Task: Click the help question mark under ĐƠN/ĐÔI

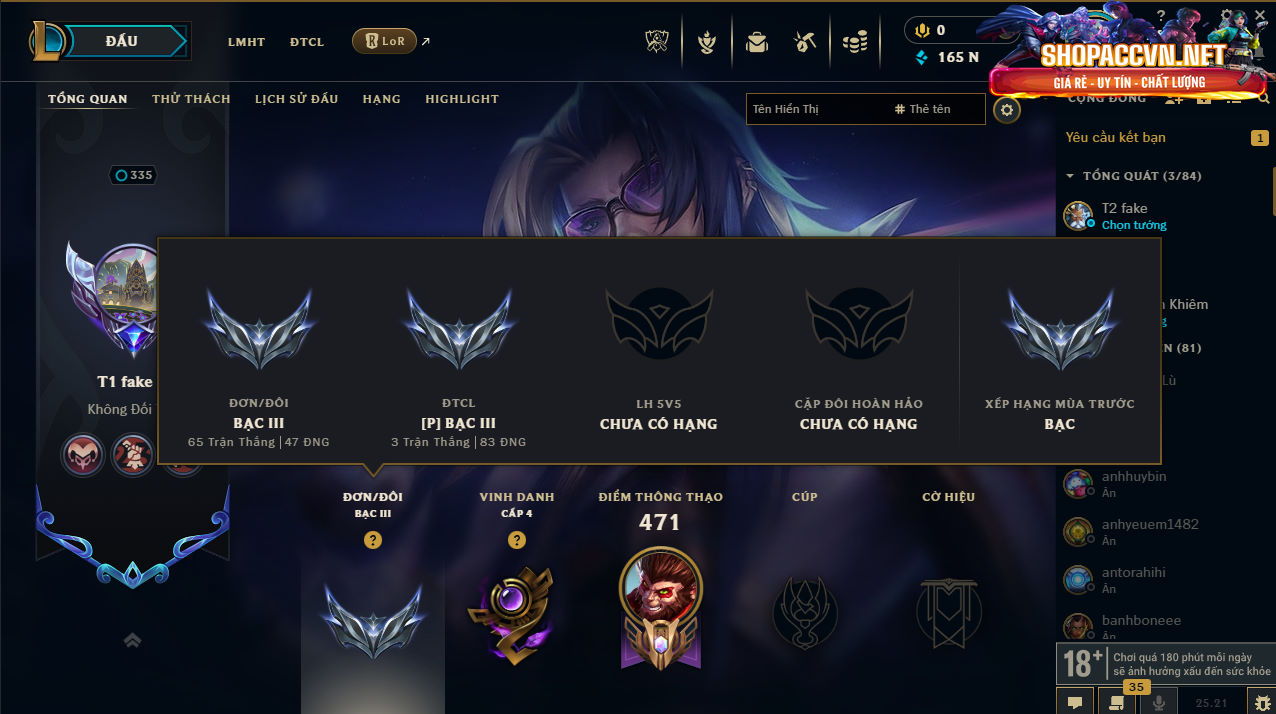Action: tap(372, 540)
